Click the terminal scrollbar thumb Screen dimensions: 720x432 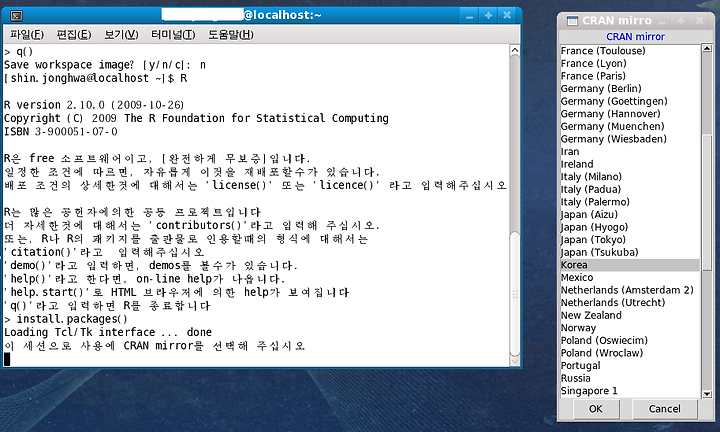pyautogui.click(x=515, y=293)
